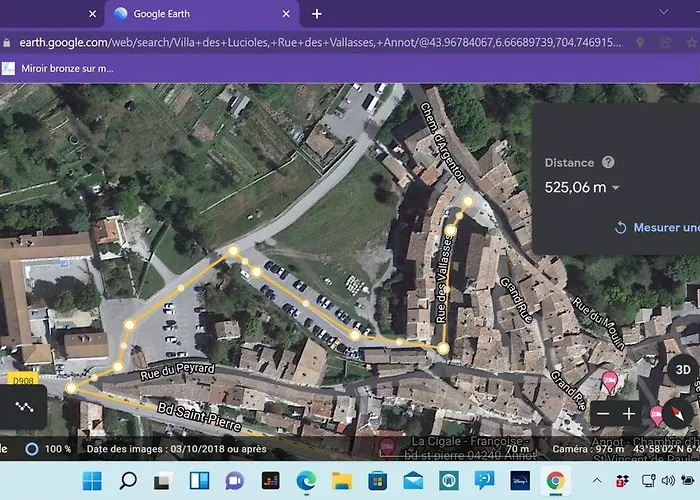Zoom in with the plus button
This screenshot has width=700, height=500.
point(629,413)
